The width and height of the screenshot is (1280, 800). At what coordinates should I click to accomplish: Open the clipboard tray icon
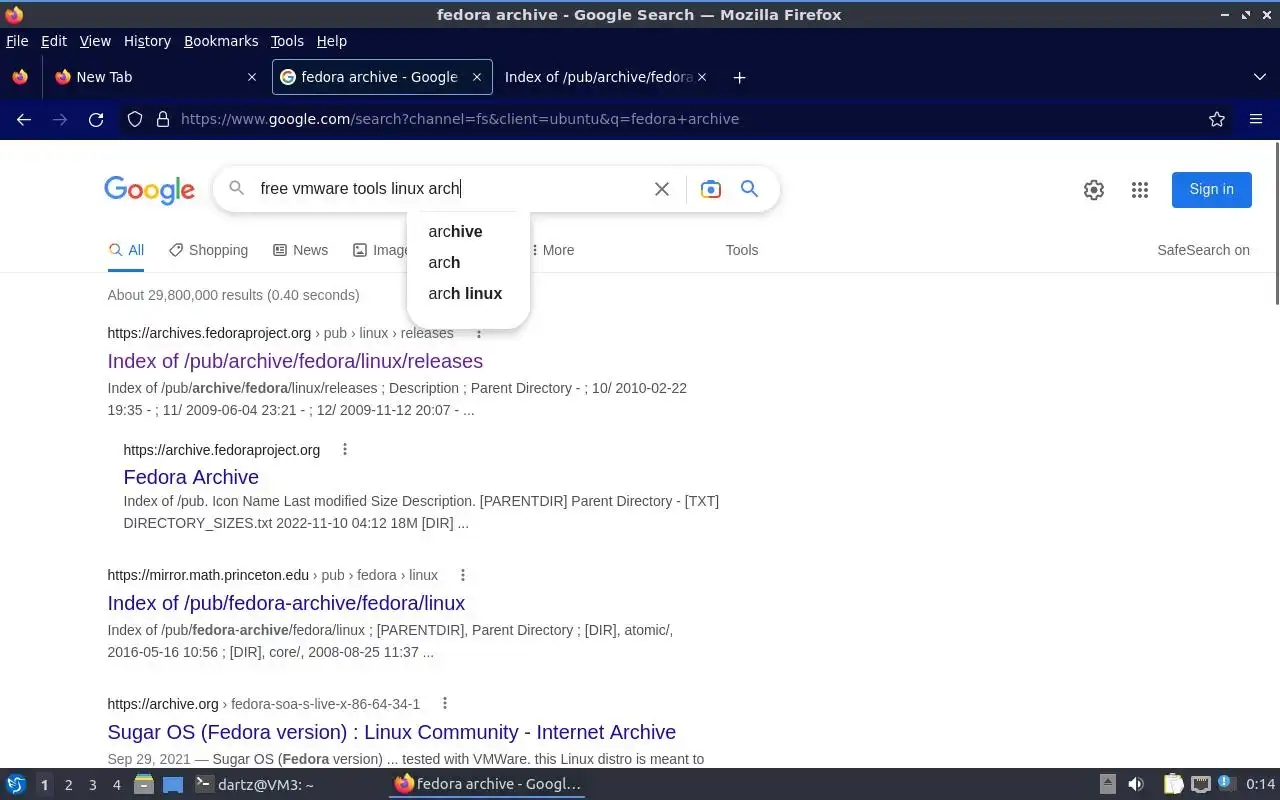pyautogui.click(x=1173, y=785)
